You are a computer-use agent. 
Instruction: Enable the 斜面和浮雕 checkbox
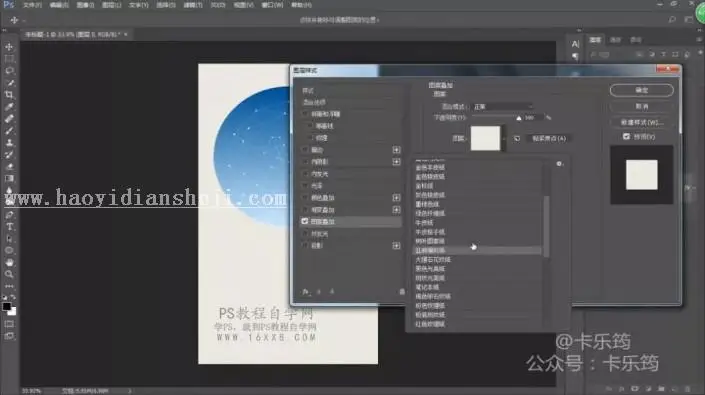(305, 114)
